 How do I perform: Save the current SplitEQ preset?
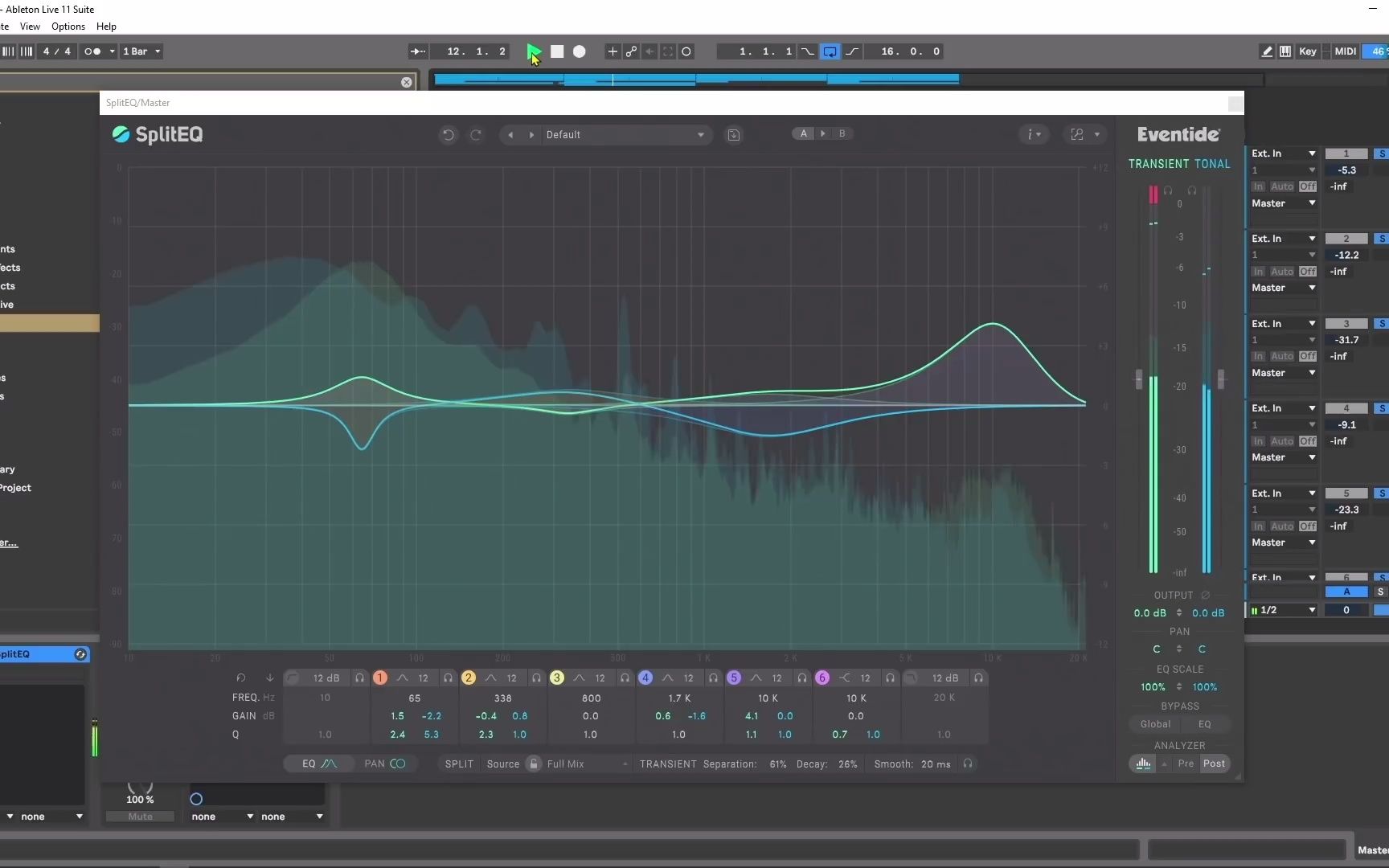pos(734,135)
